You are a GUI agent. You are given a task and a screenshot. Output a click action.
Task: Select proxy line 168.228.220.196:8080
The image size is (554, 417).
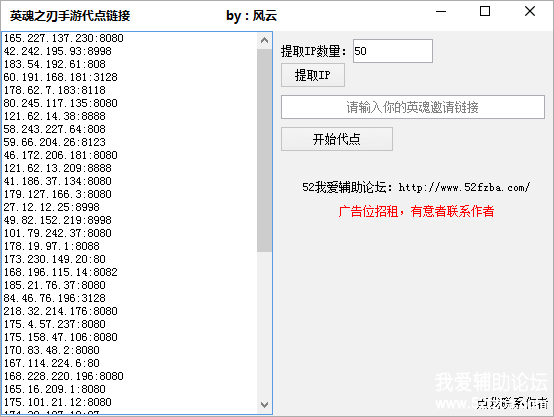[64, 376]
